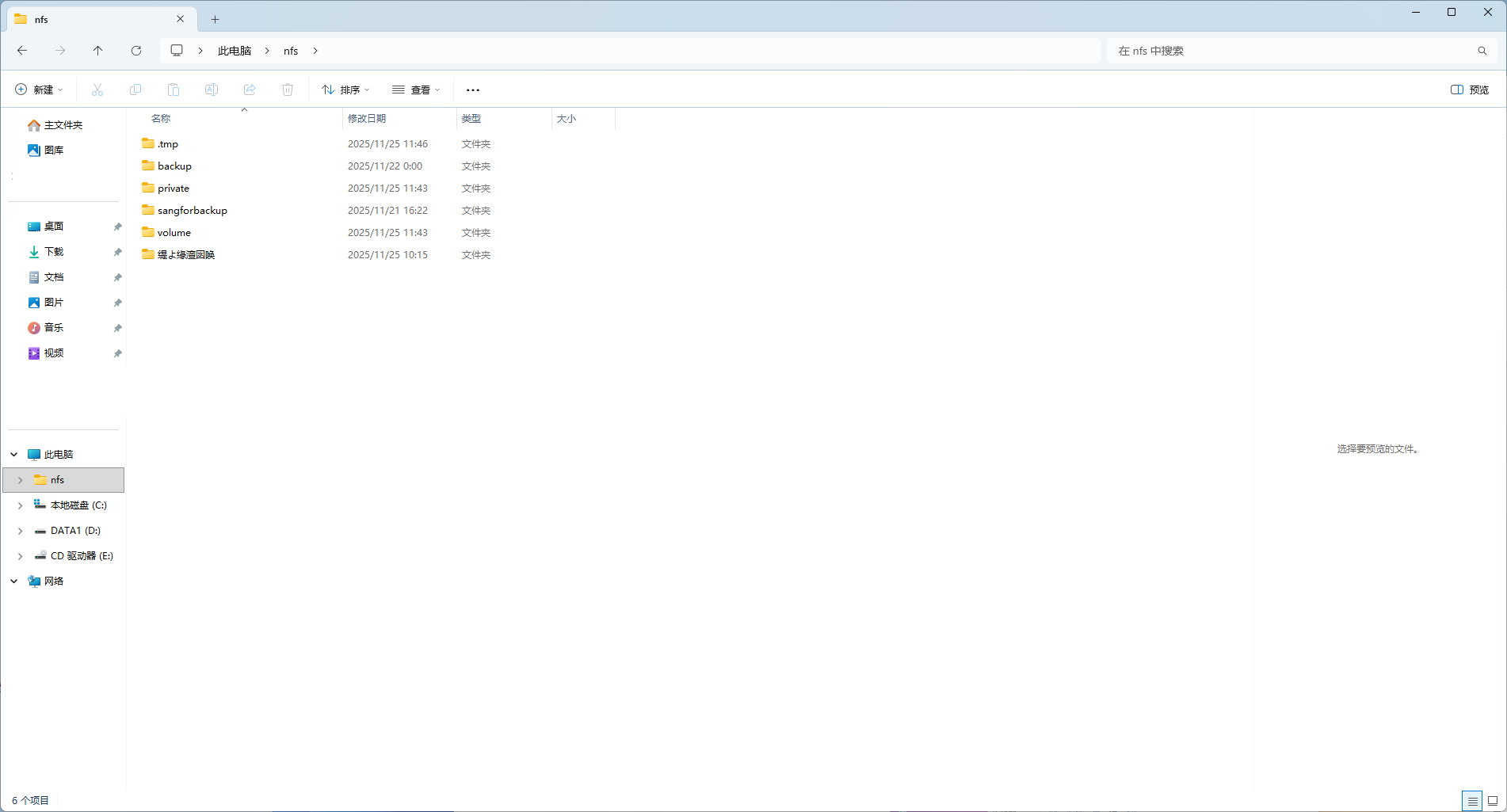The image size is (1507, 812).
Task: Expand chevron after nfs in address bar
Action: coord(315,51)
